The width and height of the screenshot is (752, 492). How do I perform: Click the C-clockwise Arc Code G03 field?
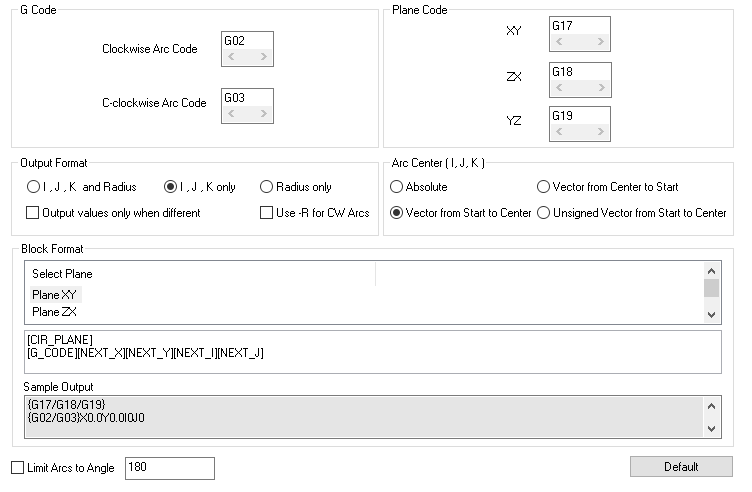[x=247, y=98]
